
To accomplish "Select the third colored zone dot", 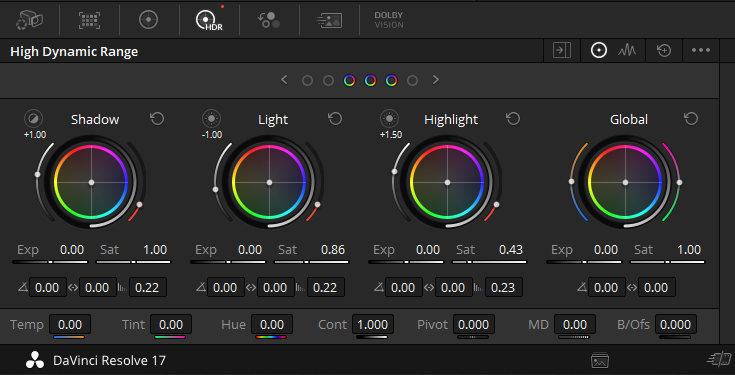I will tap(349, 81).
